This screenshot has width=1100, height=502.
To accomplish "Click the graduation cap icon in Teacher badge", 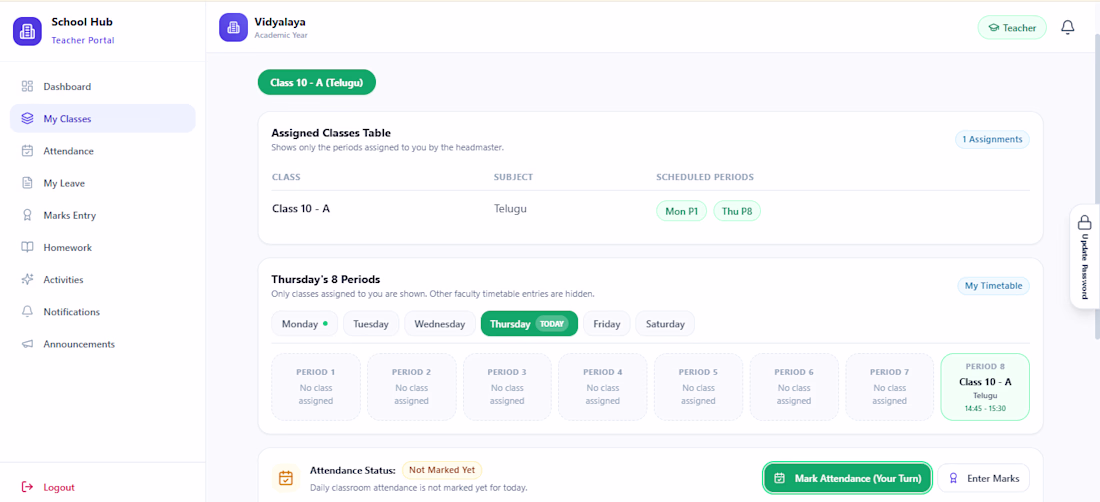I will pos(993,28).
